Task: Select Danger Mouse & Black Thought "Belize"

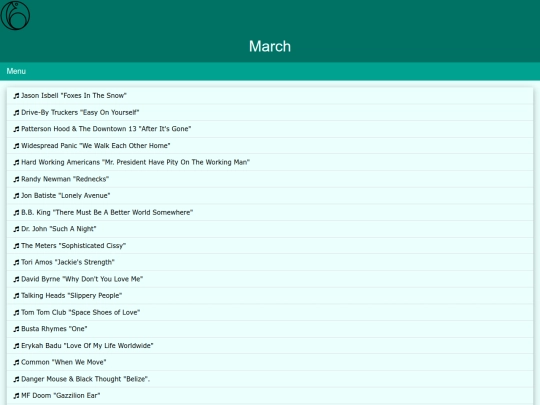Action: click(270, 380)
